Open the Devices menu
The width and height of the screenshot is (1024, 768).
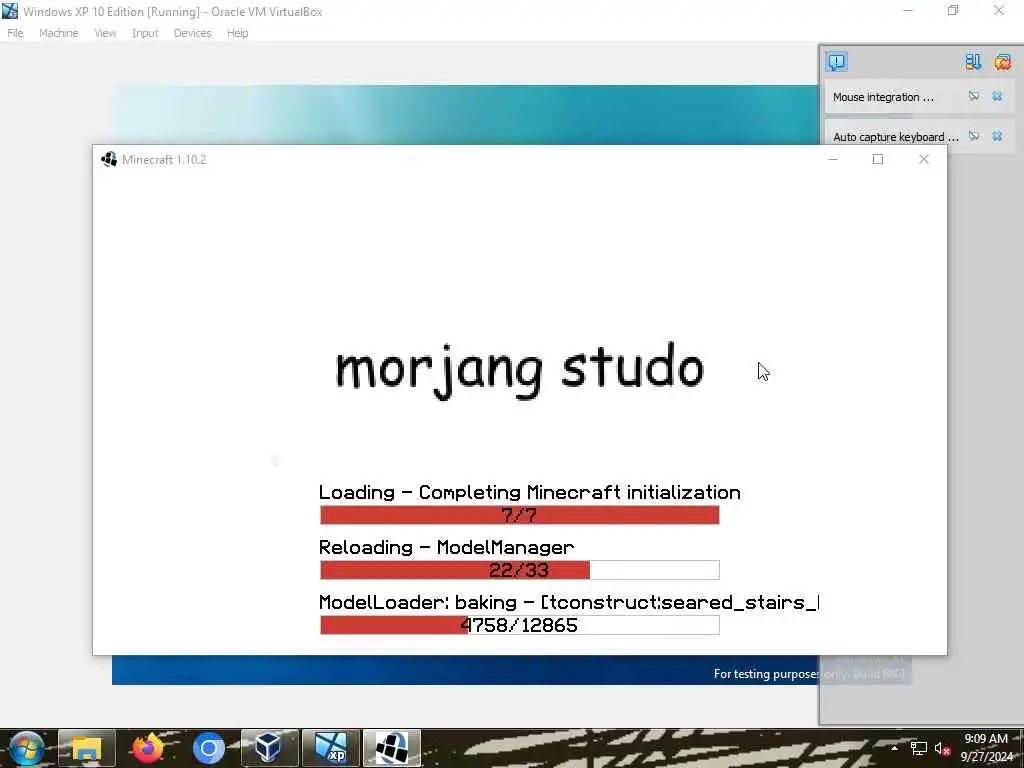tap(192, 33)
